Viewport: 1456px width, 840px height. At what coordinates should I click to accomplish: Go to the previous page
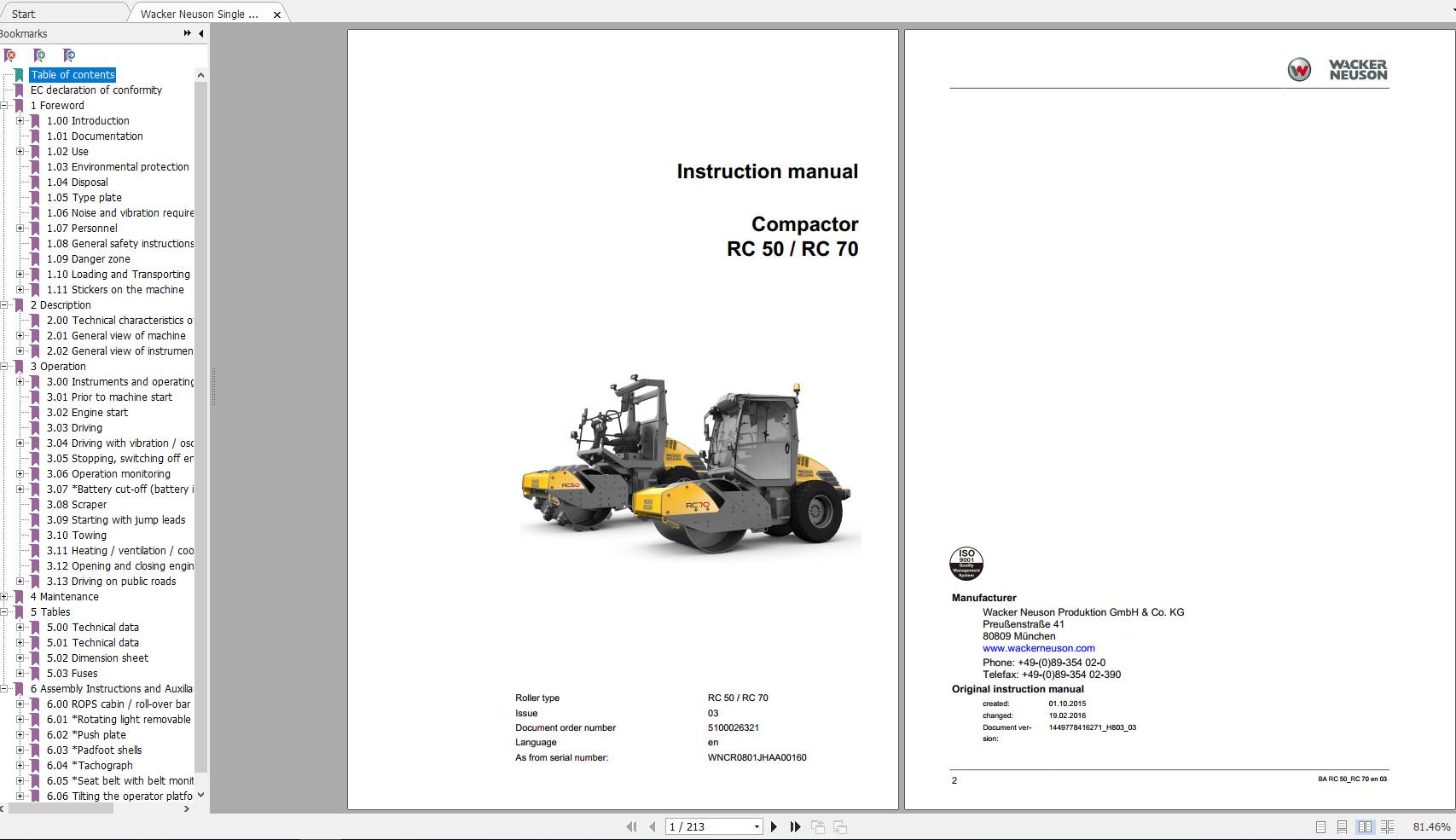coord(653,826)
